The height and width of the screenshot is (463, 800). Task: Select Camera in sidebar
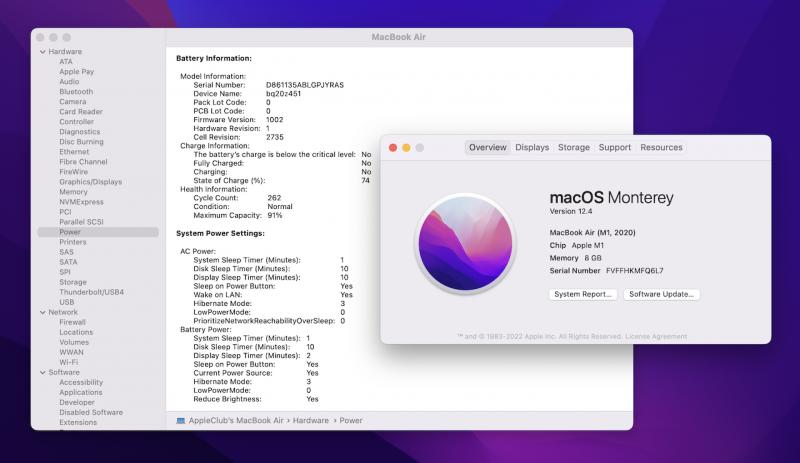(x=72, y=102)
